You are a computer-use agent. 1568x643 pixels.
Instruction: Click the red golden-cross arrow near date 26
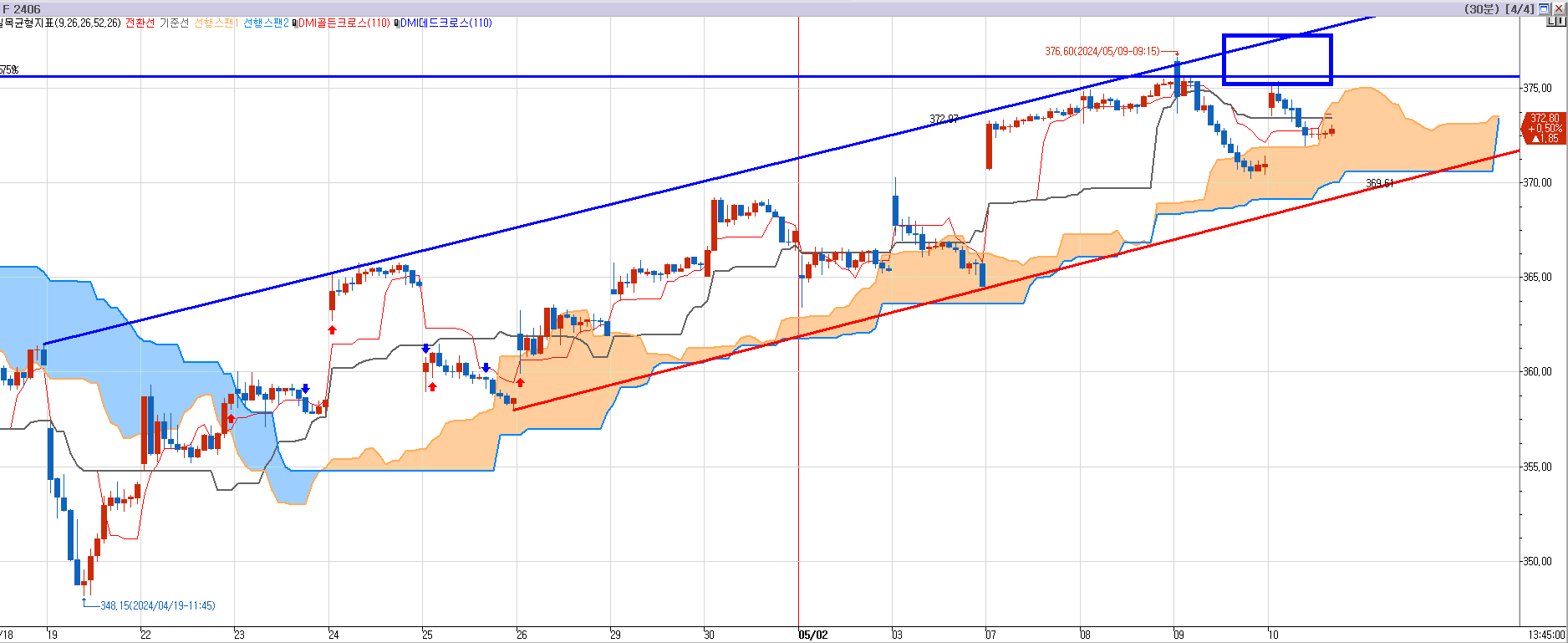pos(521,382)
